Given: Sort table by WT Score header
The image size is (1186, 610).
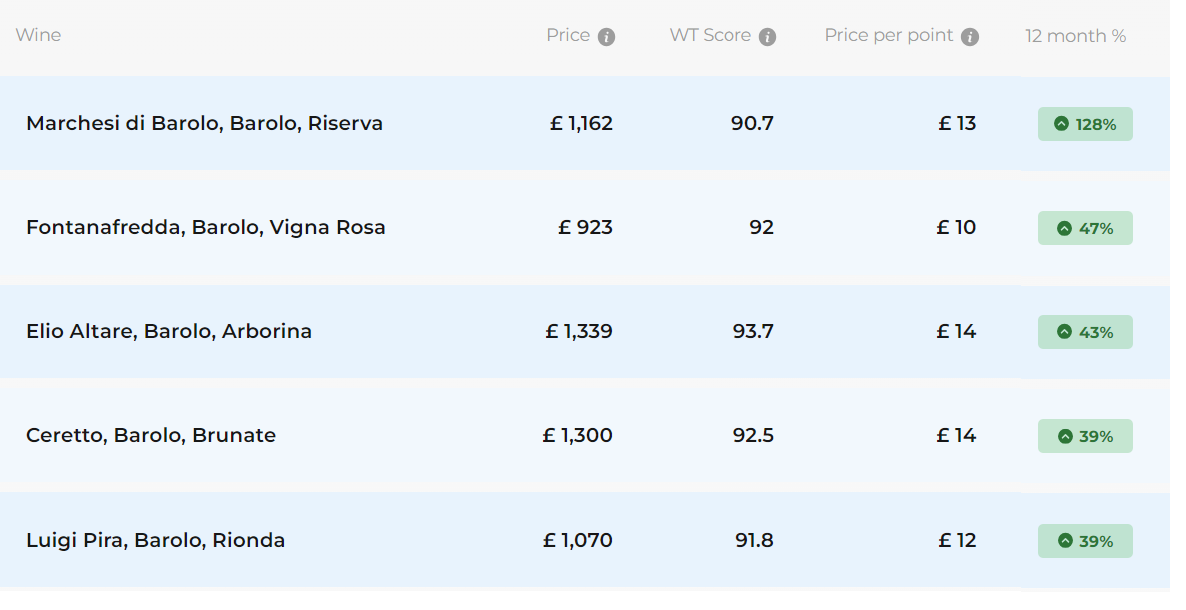Looking at the screenshot, I should pos(710,35).
